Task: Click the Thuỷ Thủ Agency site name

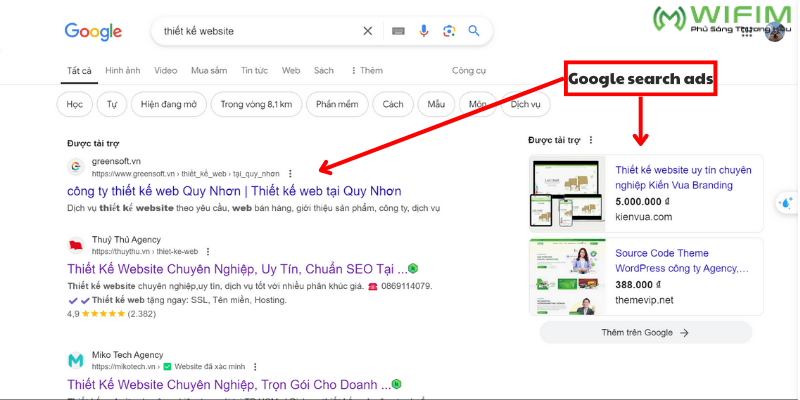Action: tap(126, 240)
